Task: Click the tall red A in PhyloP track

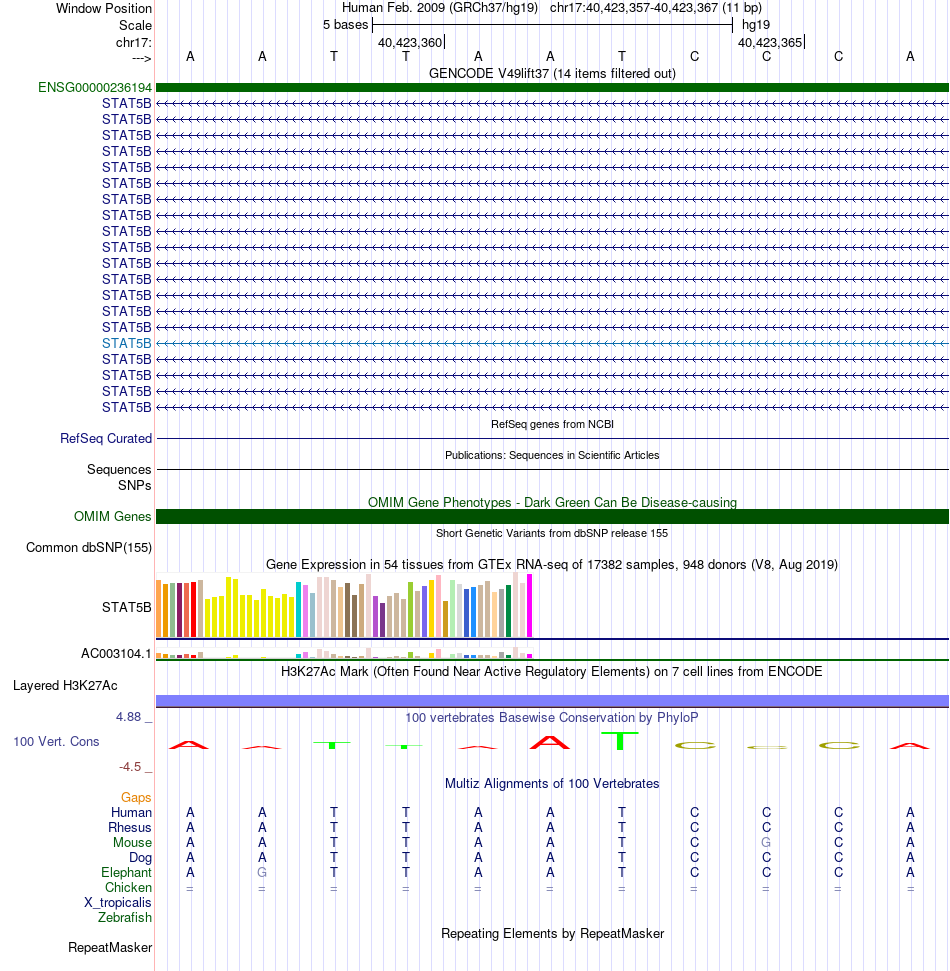Action: pyautogui.click(x=549, y=742)
